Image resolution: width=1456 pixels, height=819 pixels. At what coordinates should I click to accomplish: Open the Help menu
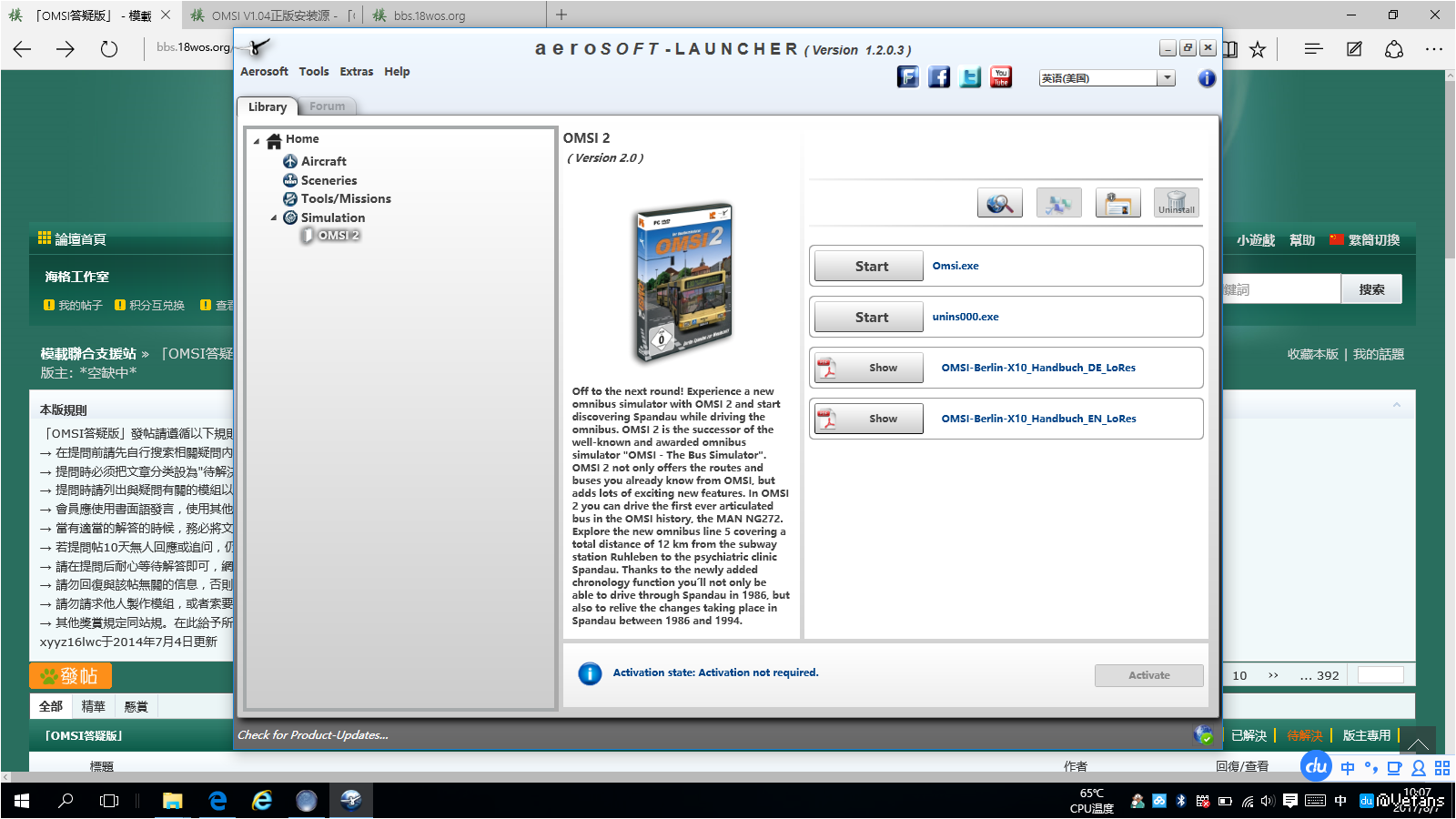click(397, 72)
